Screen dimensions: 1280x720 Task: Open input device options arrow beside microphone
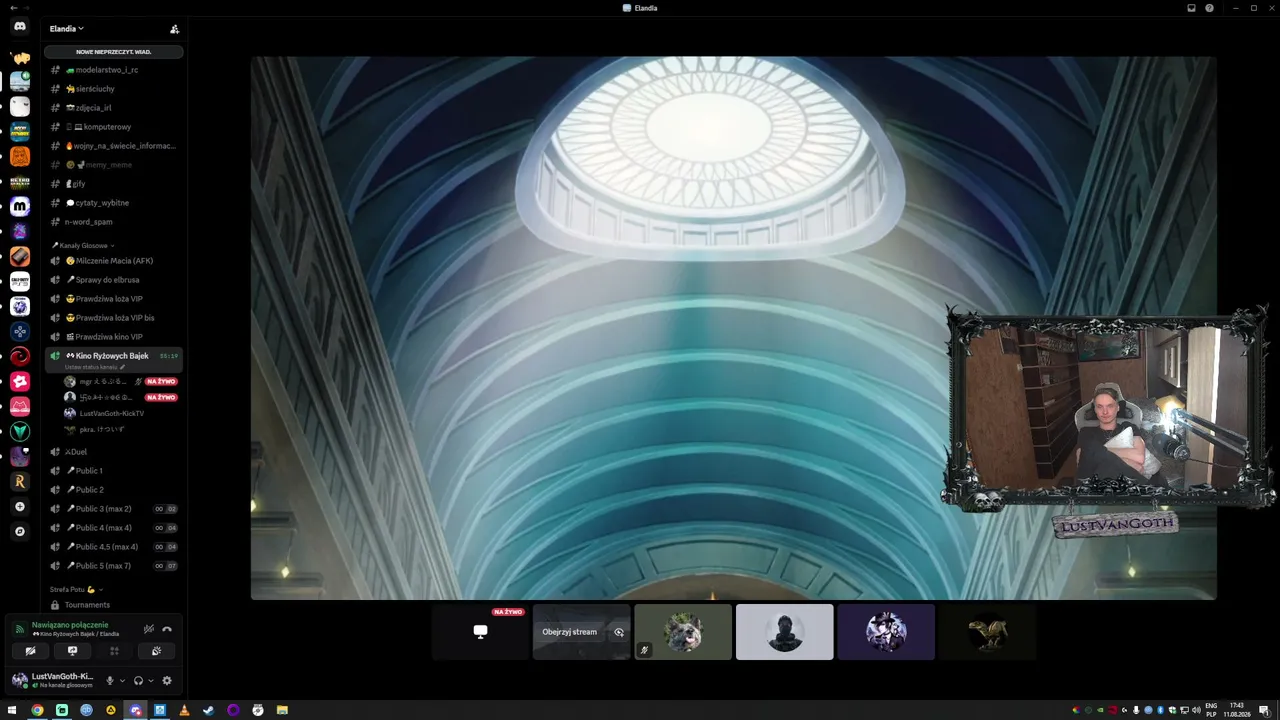click(123, 681)
